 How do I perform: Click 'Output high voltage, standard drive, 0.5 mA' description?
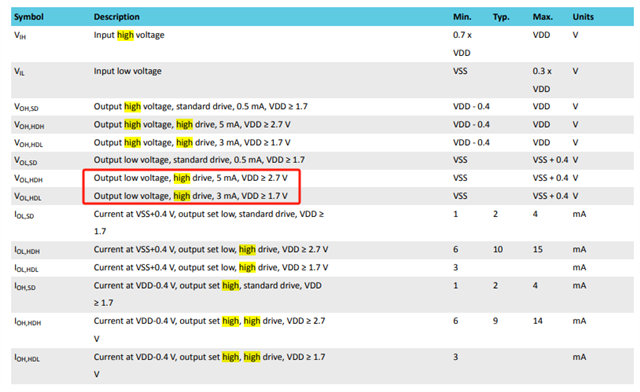coord(200,107)
